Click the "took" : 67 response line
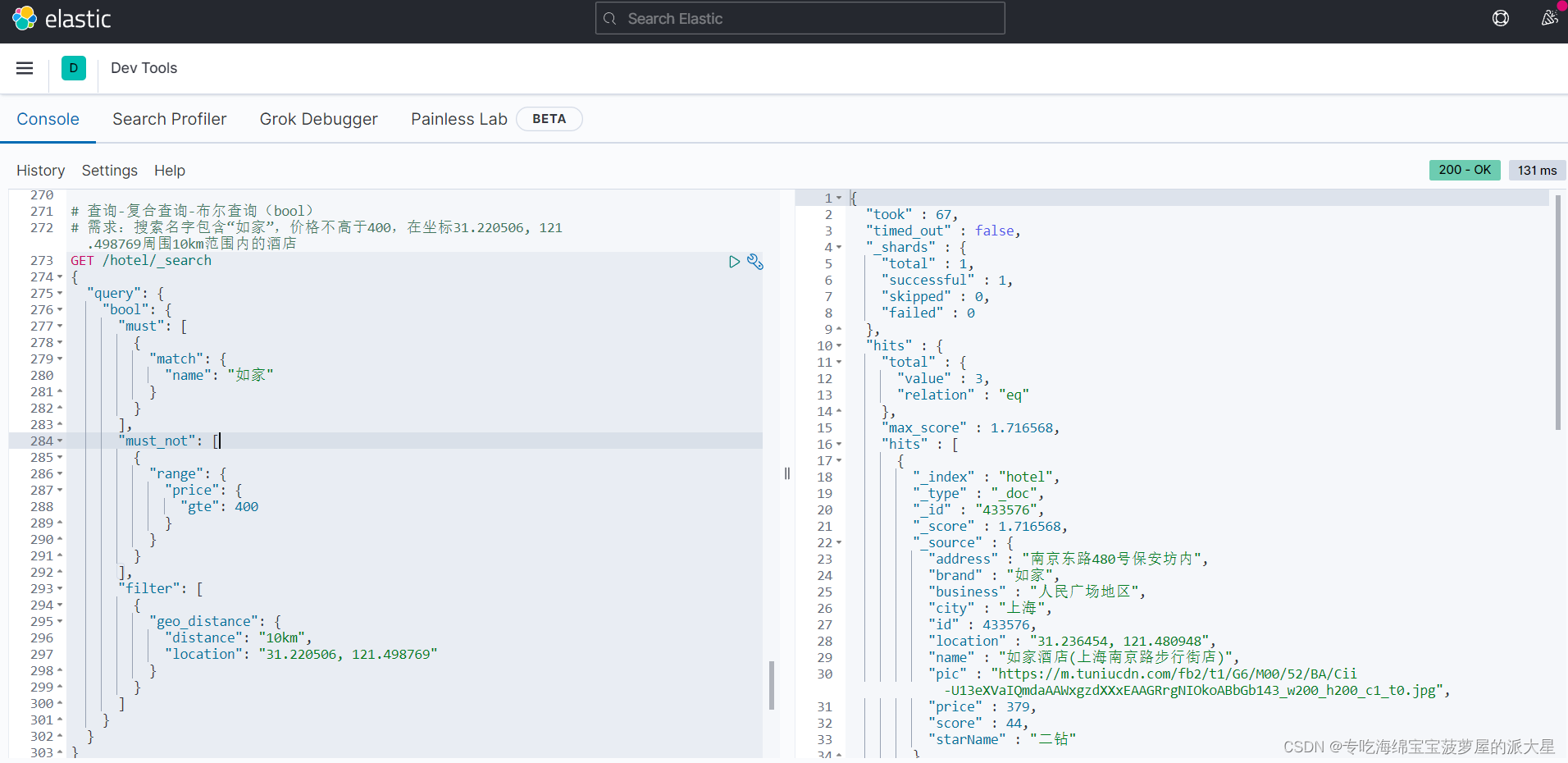The height and width of the screenshot is (763, 1568). pos(912,215)
